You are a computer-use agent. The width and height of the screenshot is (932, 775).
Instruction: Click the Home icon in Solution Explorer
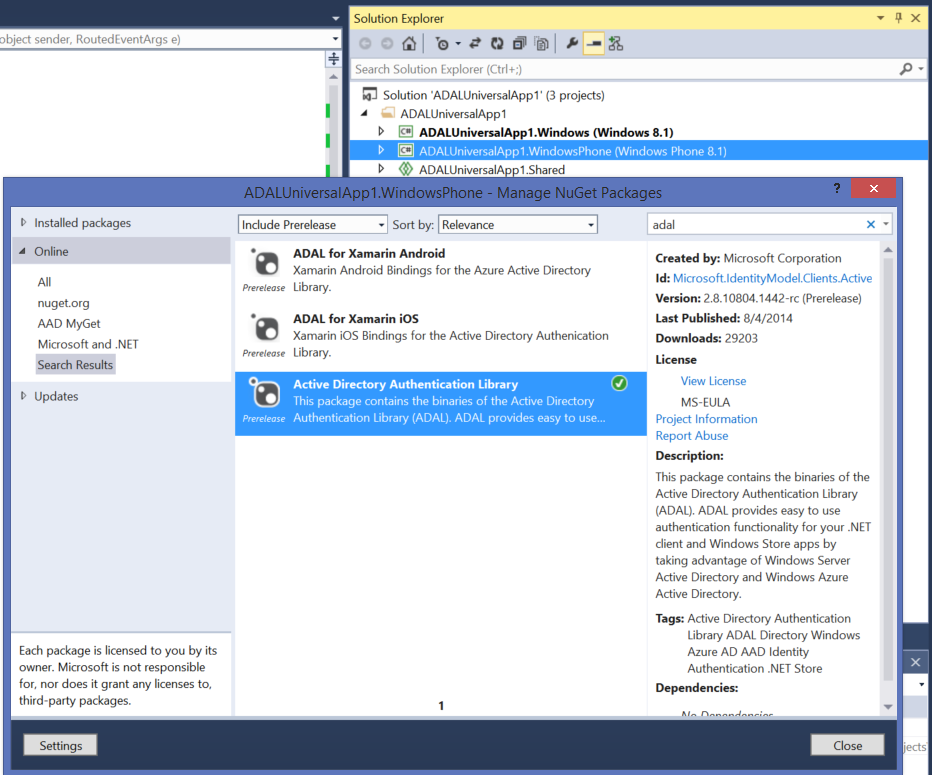409,43
